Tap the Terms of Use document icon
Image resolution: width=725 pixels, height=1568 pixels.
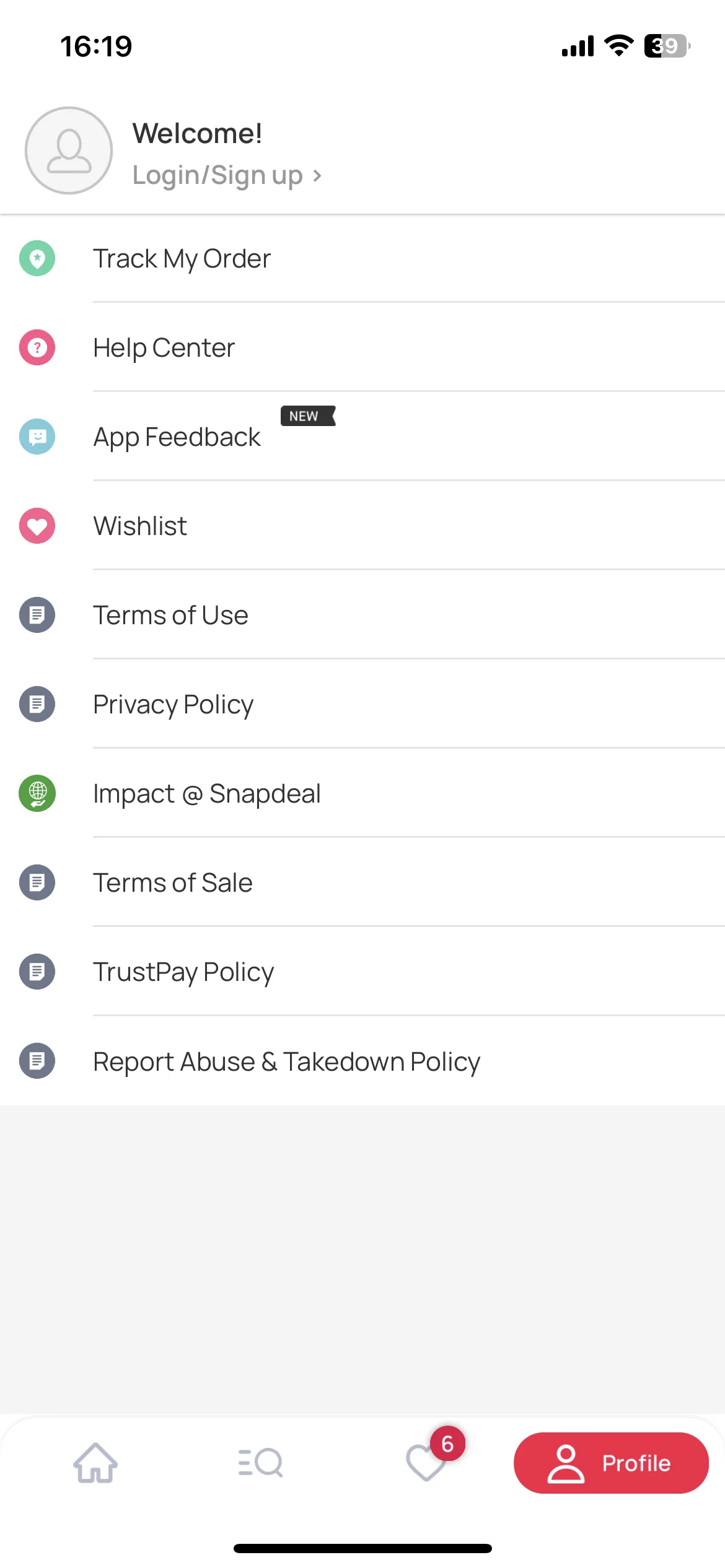(x=37, y=615)
